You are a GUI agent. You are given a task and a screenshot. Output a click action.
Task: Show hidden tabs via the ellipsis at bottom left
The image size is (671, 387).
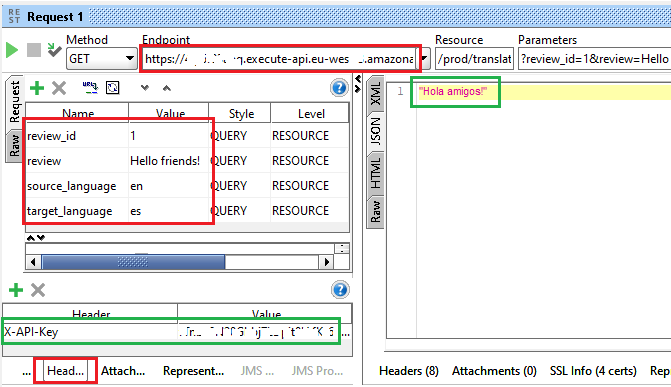tap(27, 372)
